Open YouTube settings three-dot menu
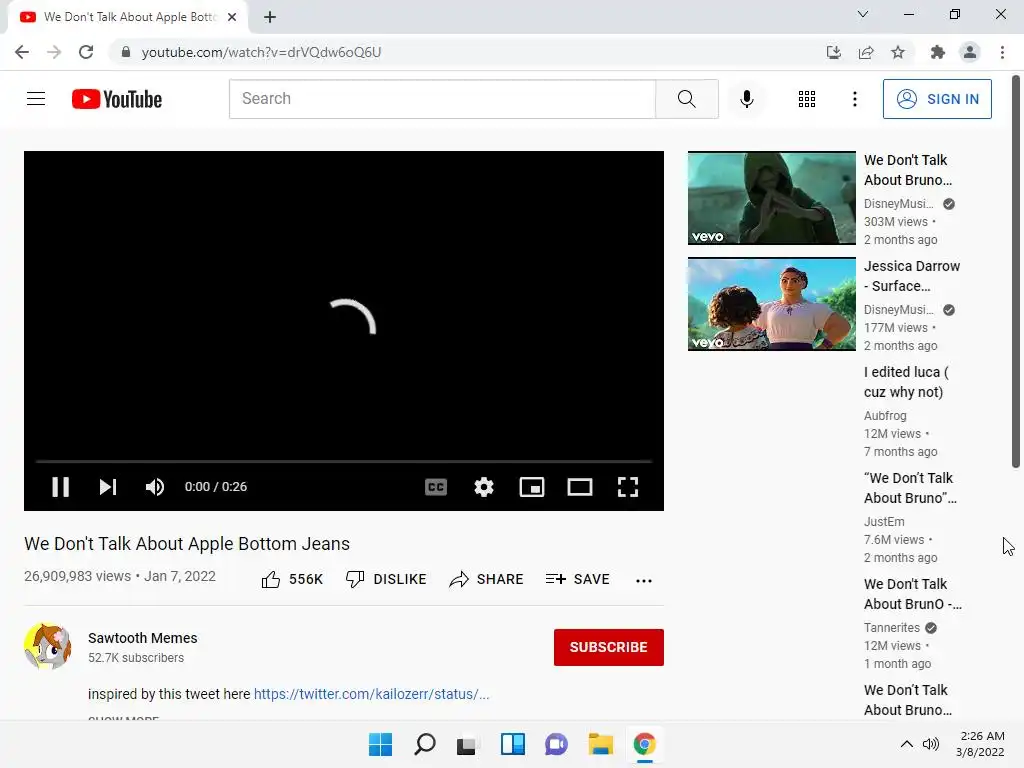Viewport: 1024px width, 768px height. 854,99
